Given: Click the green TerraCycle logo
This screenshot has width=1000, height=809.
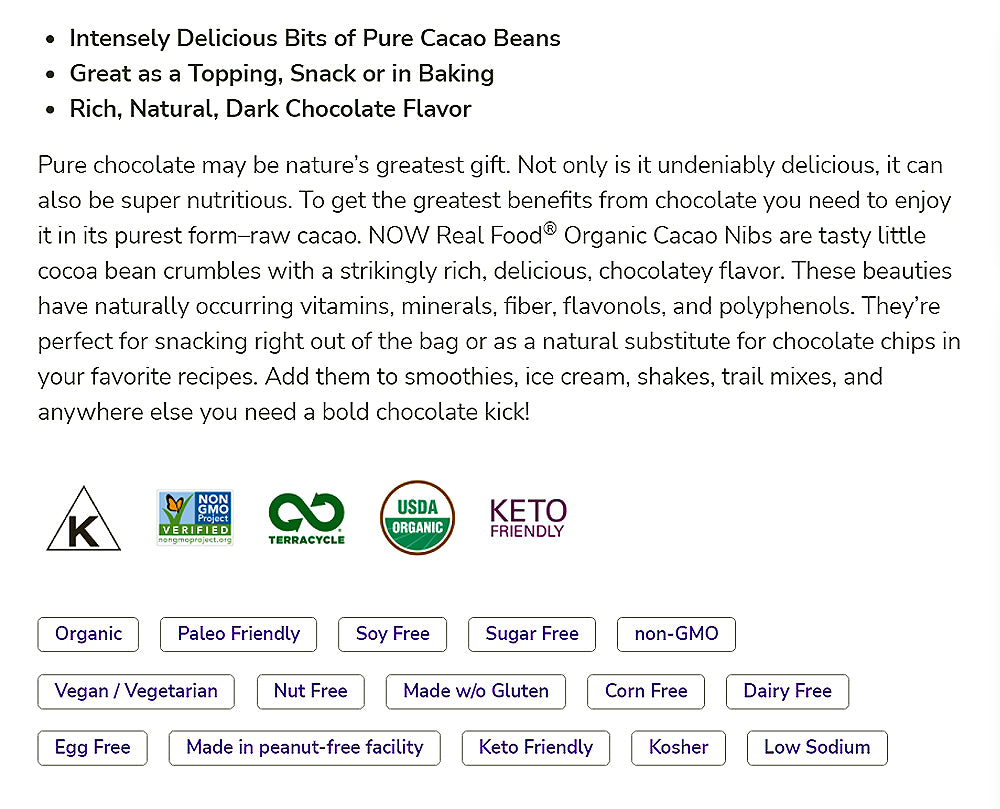Looking at the screenshot, I should (306, 518).
